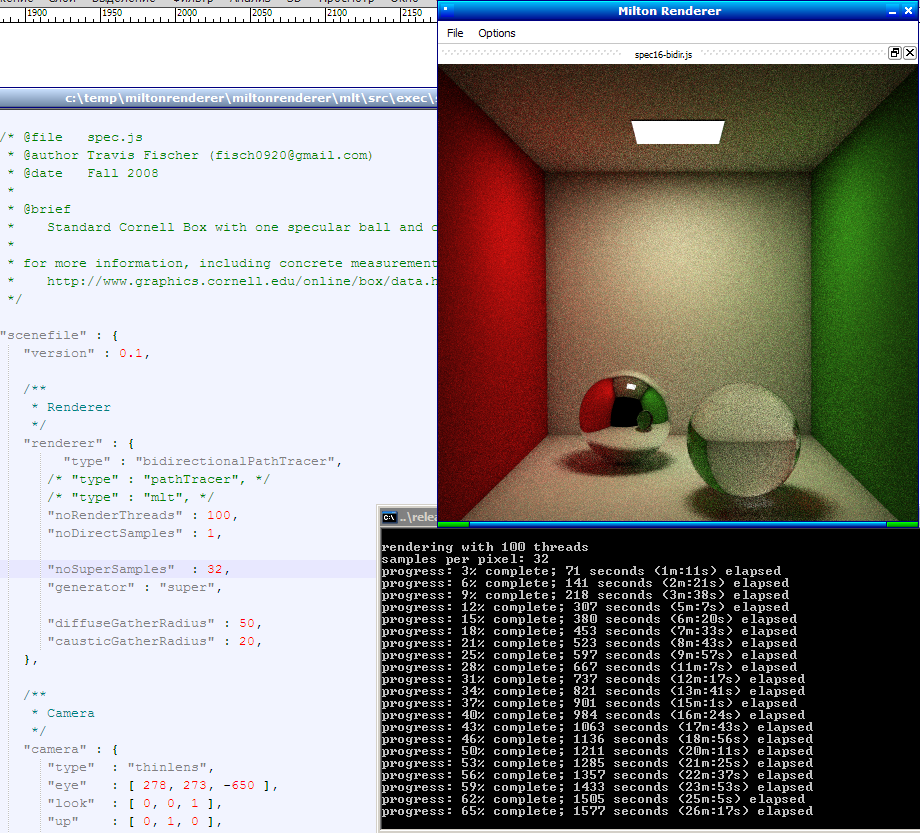Click the Cornell graphics URL in comment

pyautogui.click(x=240, y=281)
